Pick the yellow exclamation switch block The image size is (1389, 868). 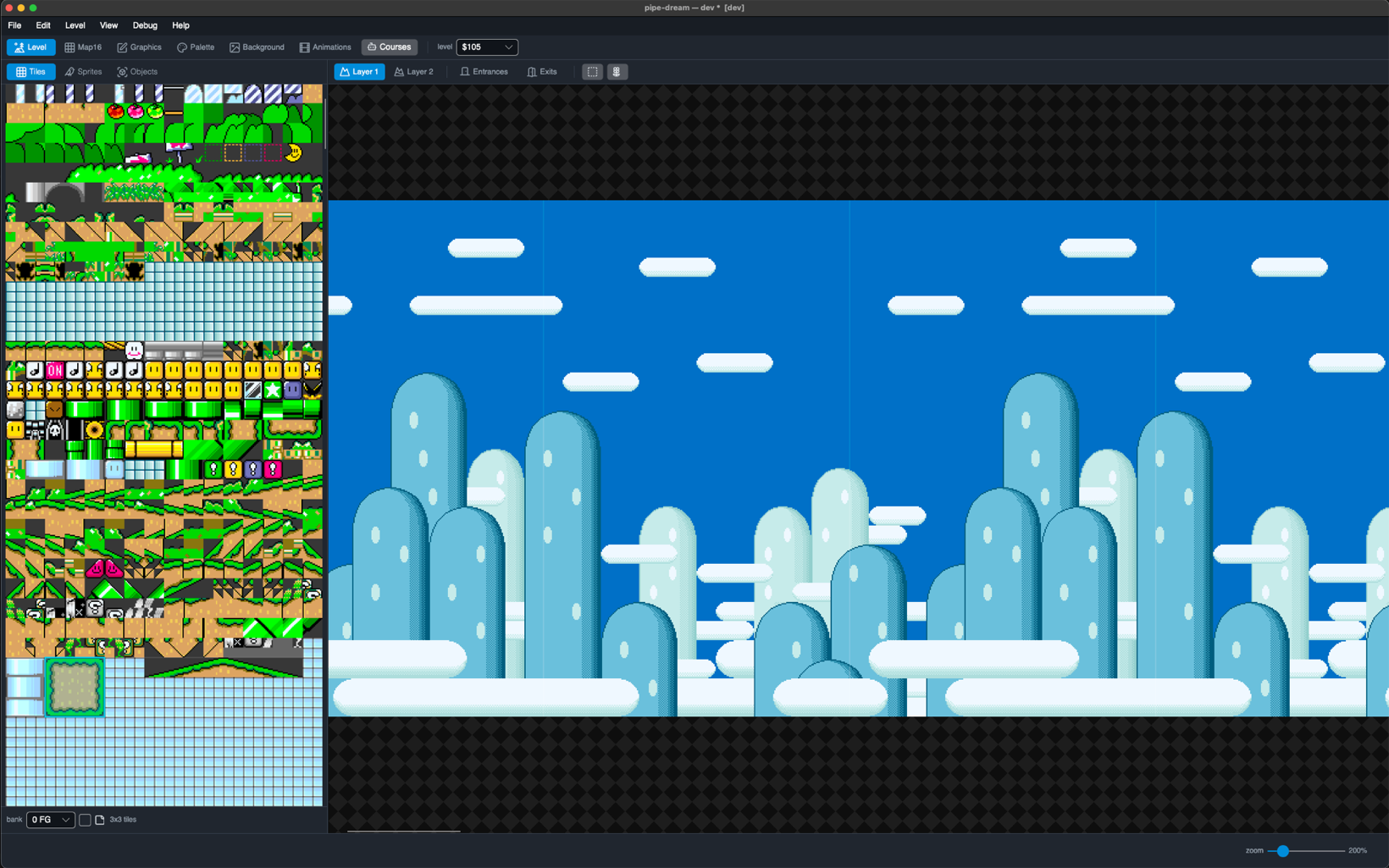pyautogui.click(x=233, y=469)
